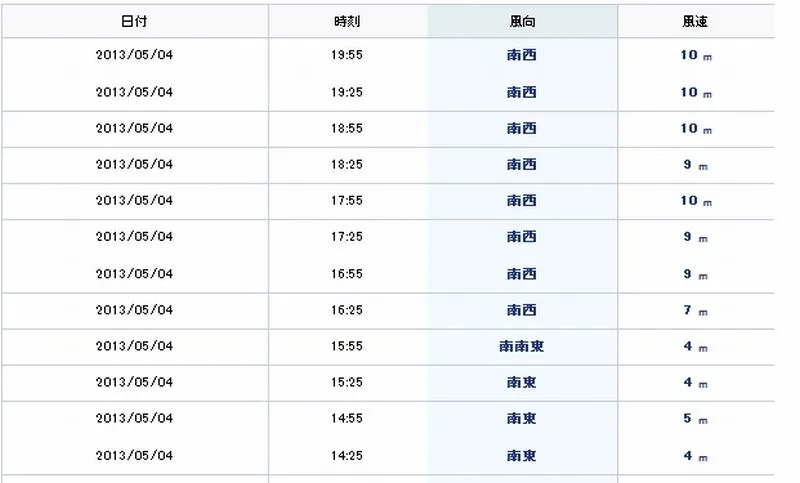Viewport: 800px width, 483px height.
Task: Click the date cell in 14:25 row
Action: pos(135,455)
